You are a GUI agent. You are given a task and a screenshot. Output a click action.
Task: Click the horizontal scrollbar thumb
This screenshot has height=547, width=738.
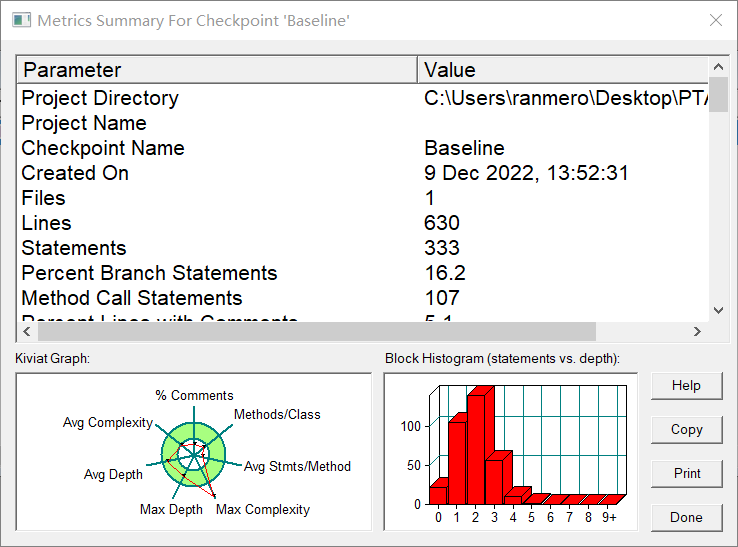(317, 331)
